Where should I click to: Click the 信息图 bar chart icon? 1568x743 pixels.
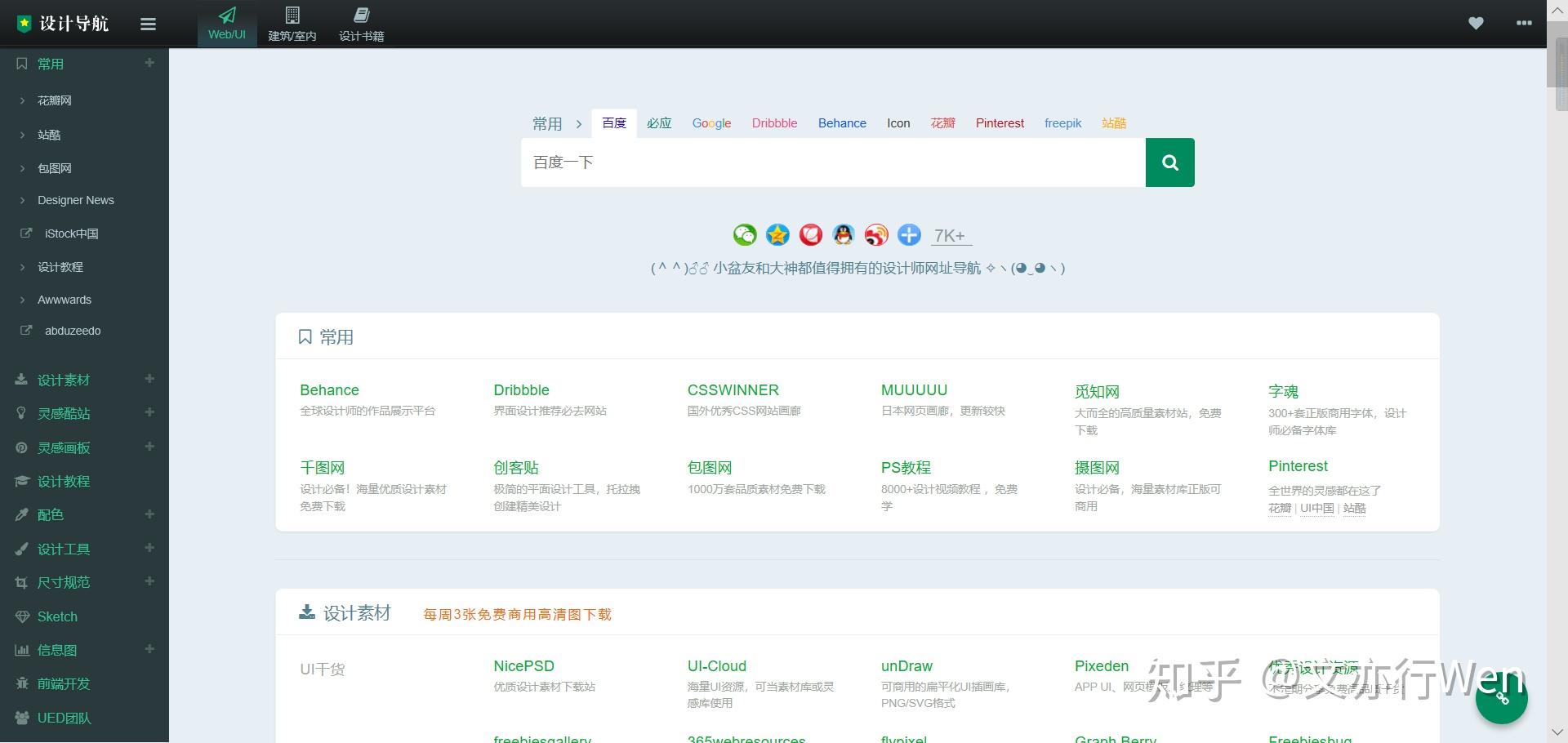click(22, 650)
